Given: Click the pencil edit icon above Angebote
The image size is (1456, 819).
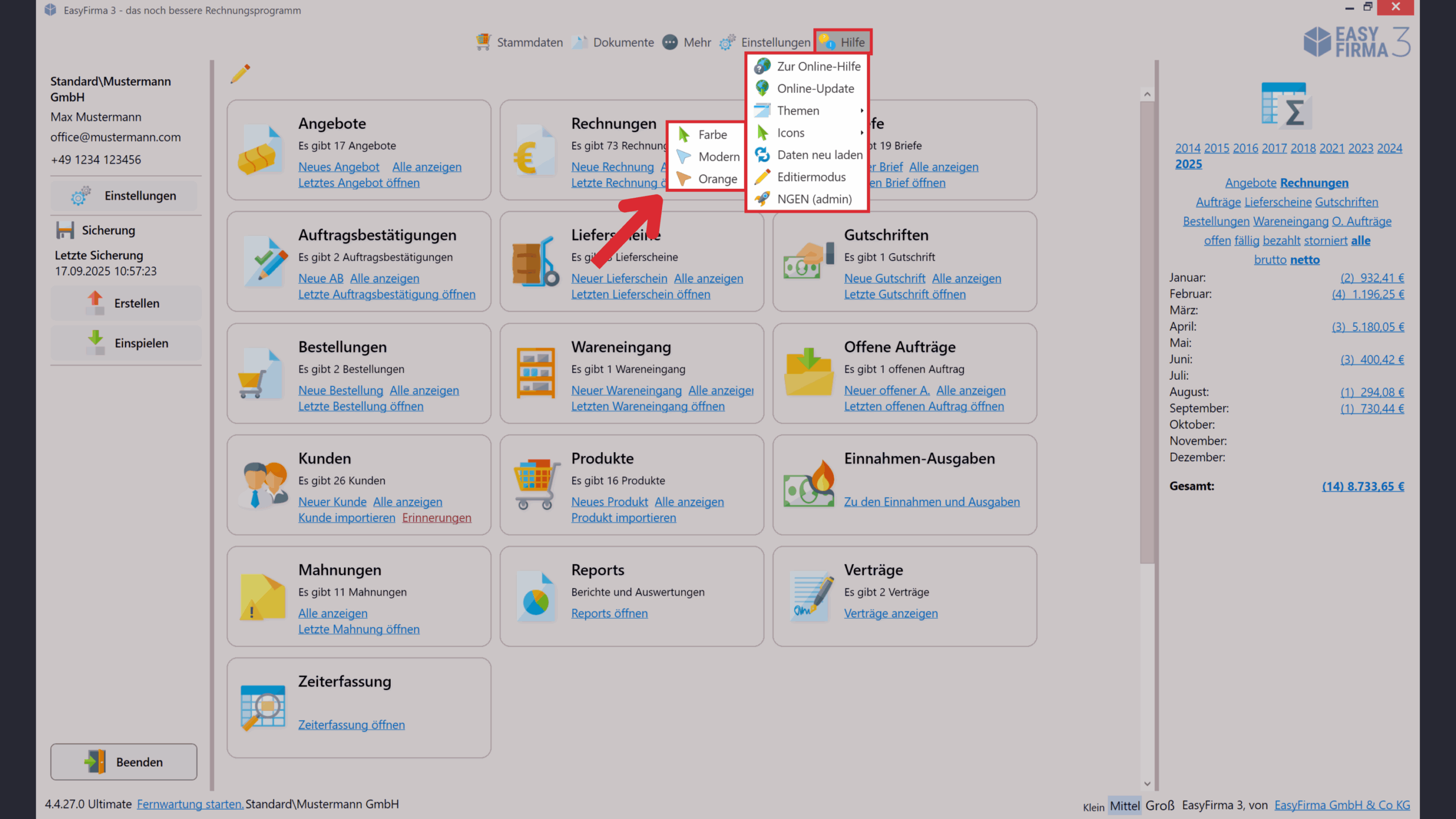Looking at the screenshot, I should [x=240, y=74].
